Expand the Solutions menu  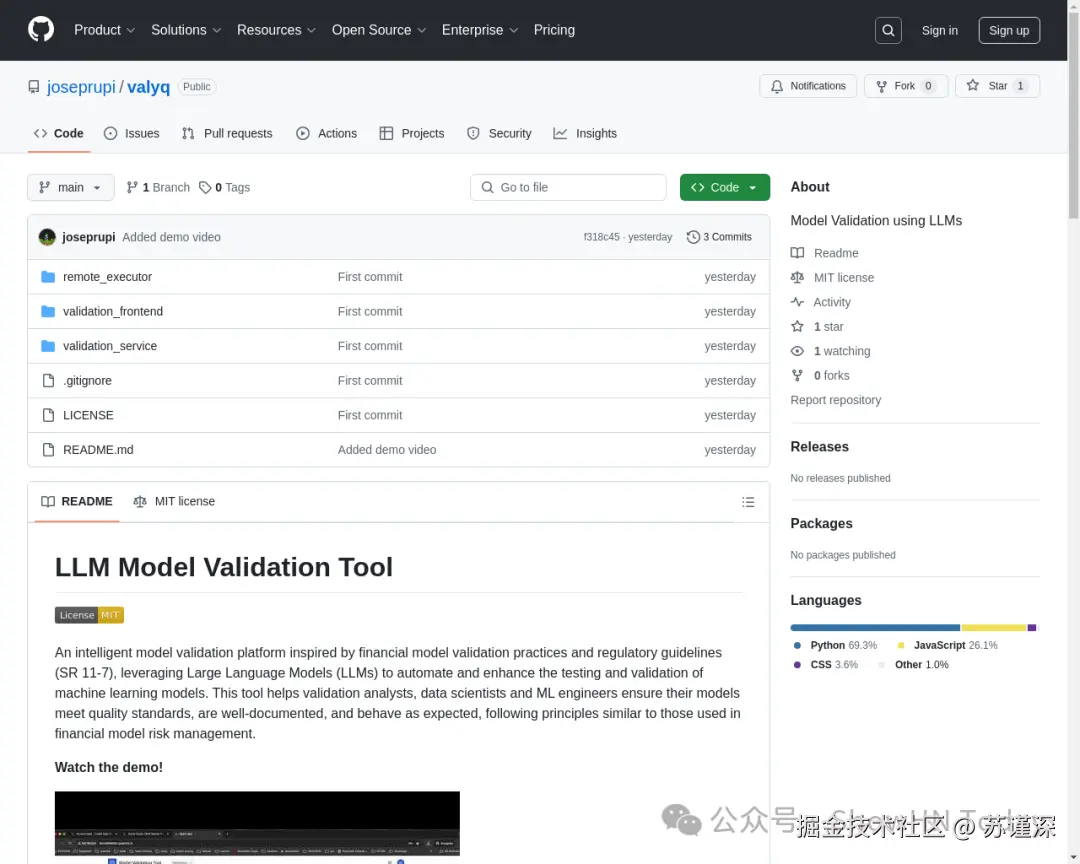tap(186, 30)
